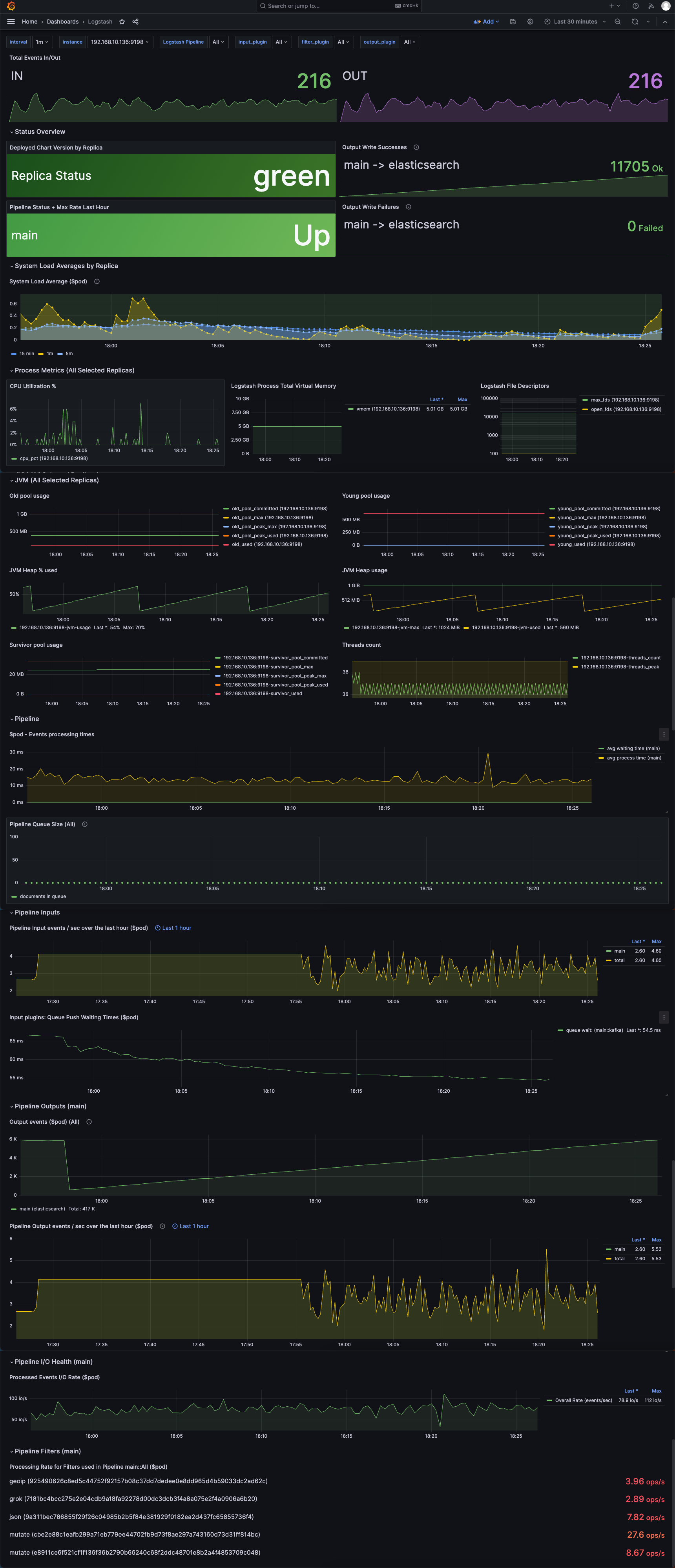Open menu of Queue Push Waiting Times panel
This screenshot has height=1568, width=675.
click(664, 1017)
